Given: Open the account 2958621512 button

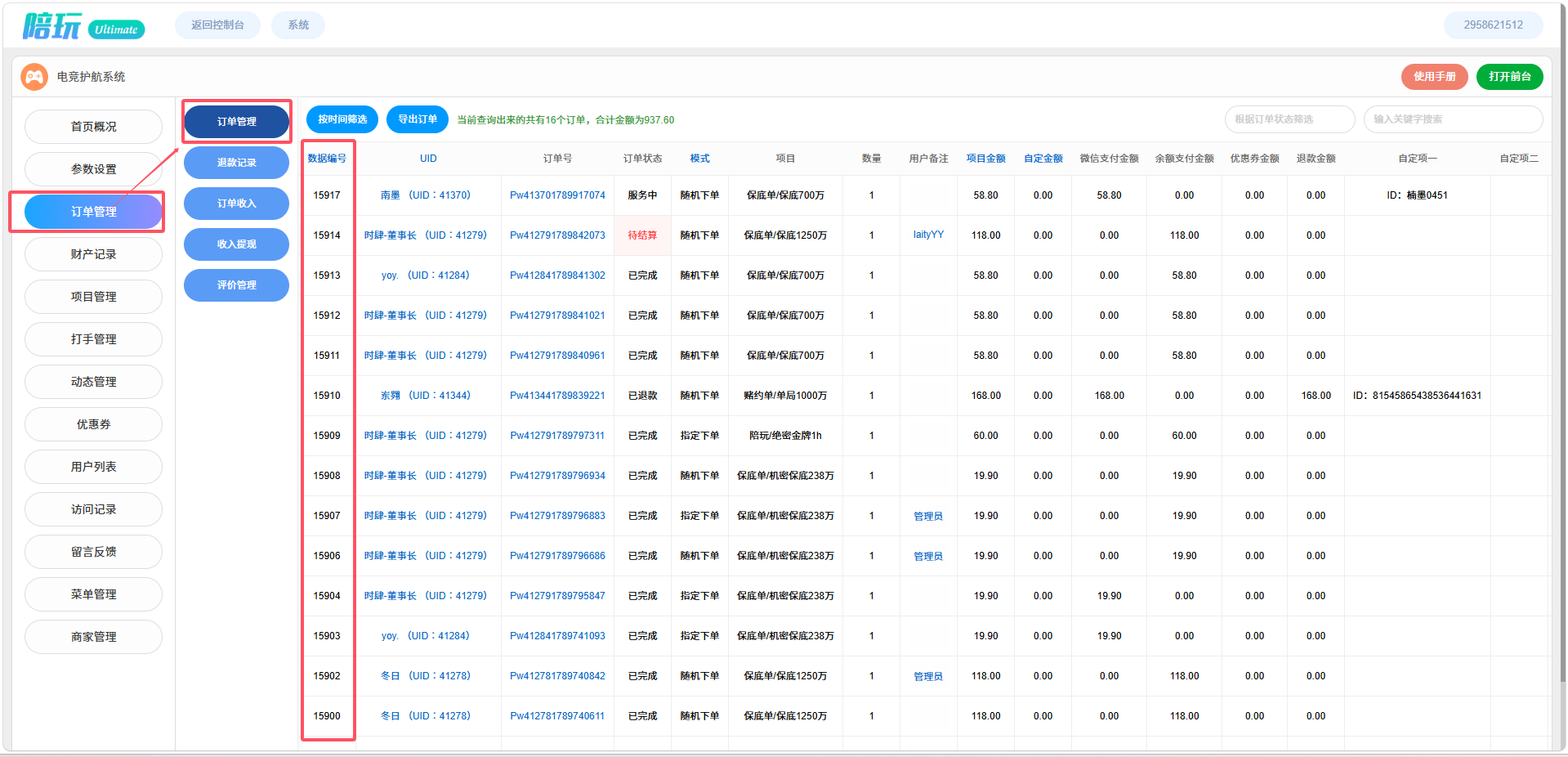Looking at the screenshot, I should click(1493, 25).
